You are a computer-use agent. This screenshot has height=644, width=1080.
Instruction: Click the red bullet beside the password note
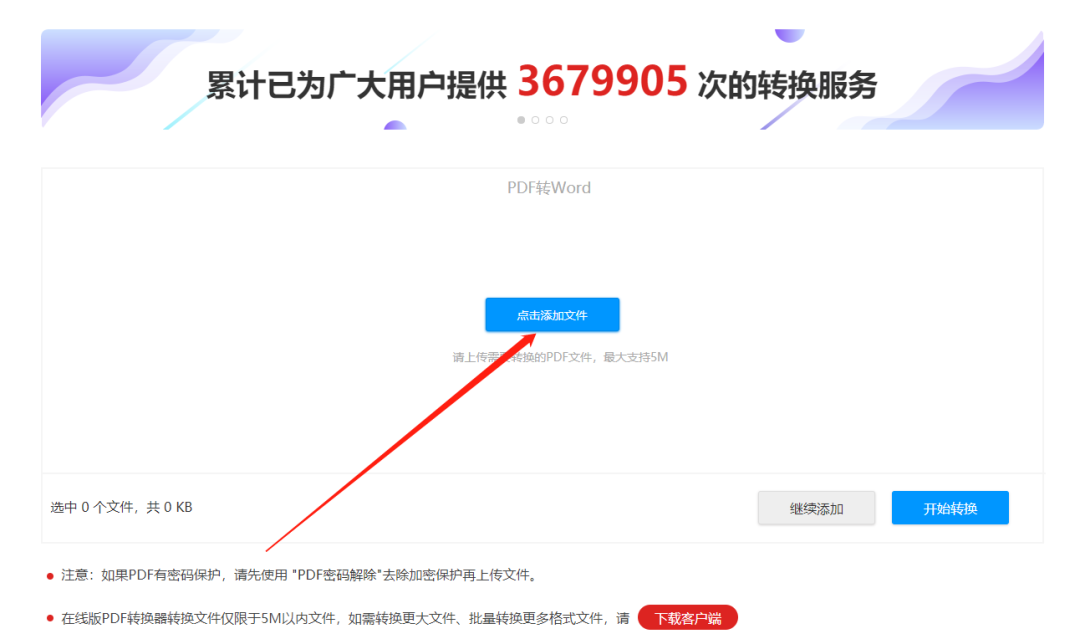(x=50, y=576)
